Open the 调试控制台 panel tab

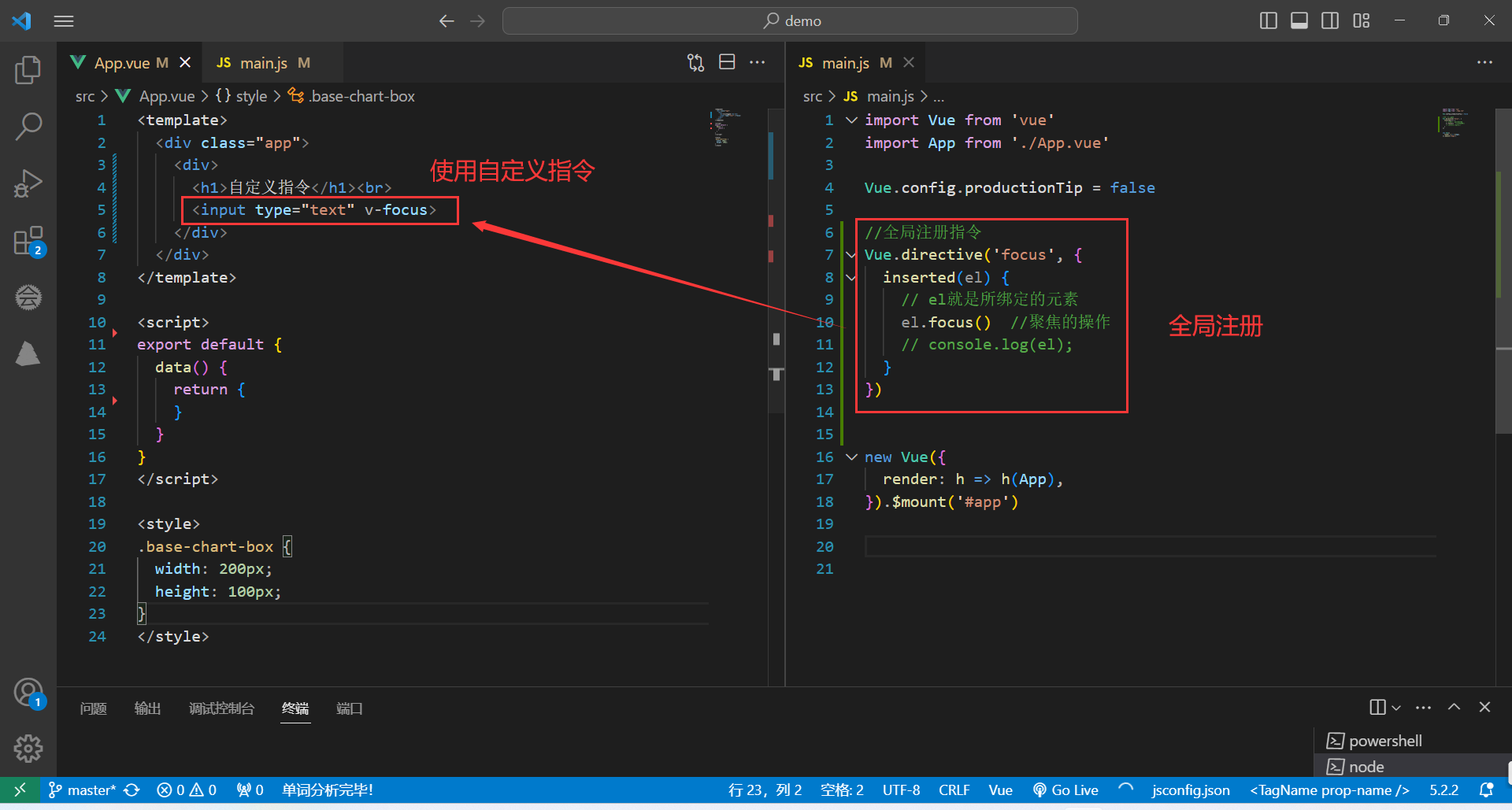click(221, 708)
